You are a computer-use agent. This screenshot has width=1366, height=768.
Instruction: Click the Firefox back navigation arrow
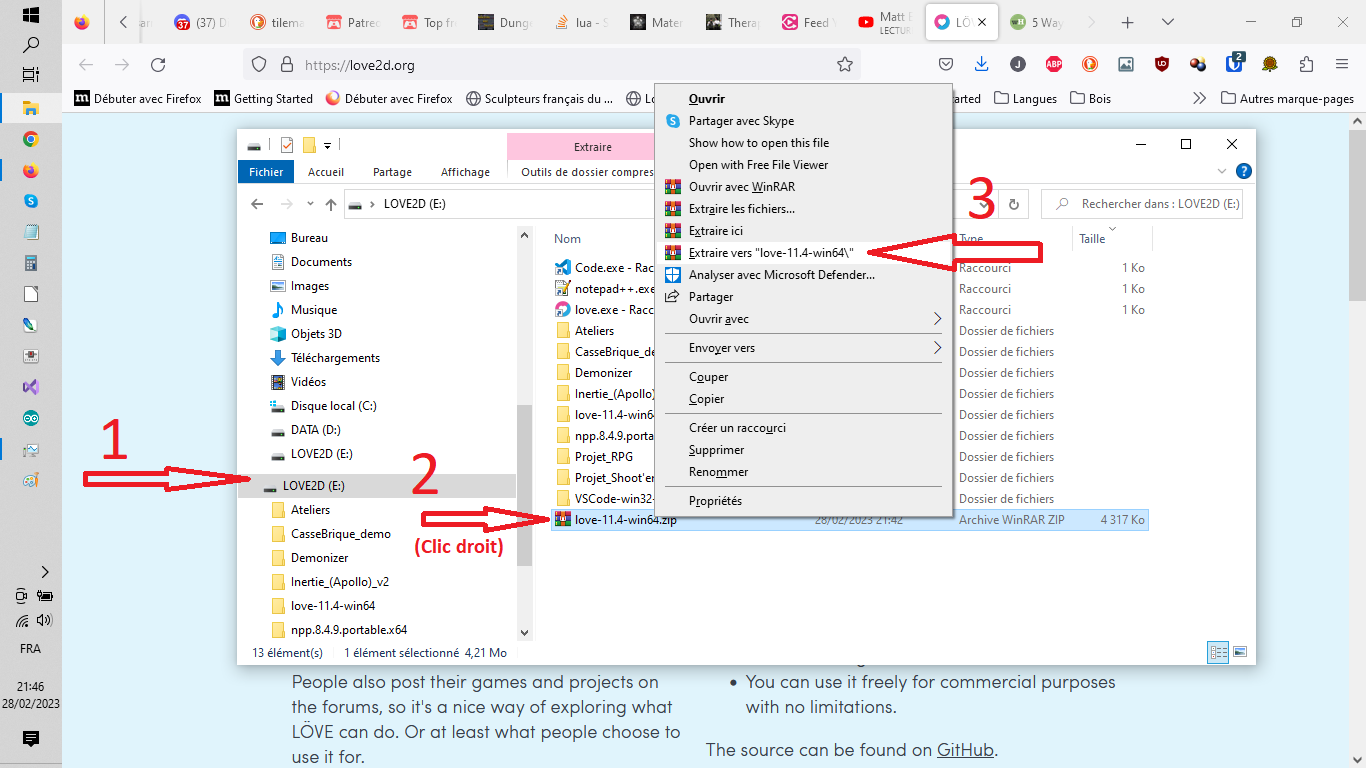click(86, 65)
